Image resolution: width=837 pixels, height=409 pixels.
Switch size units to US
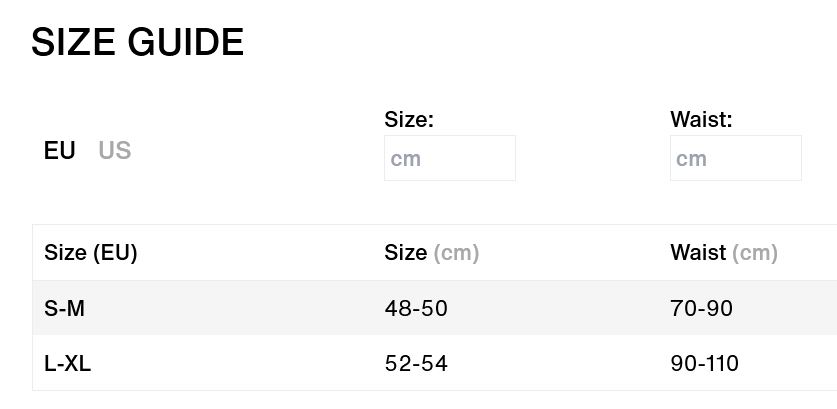pos(115,151)
